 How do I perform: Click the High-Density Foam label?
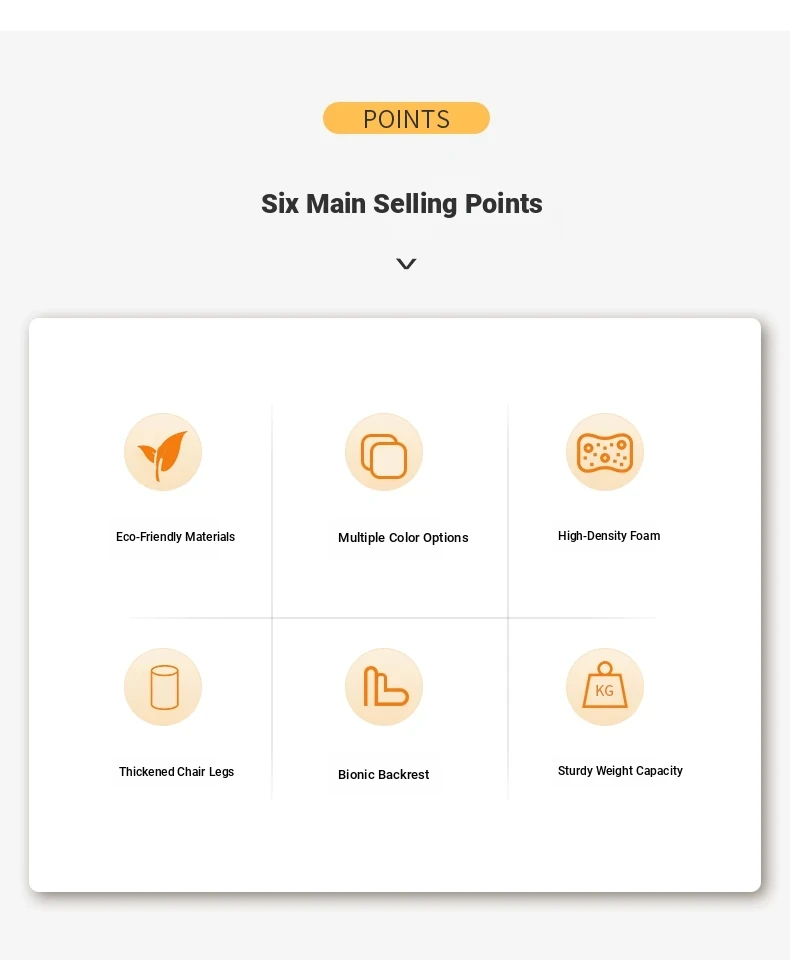[609, 536]
